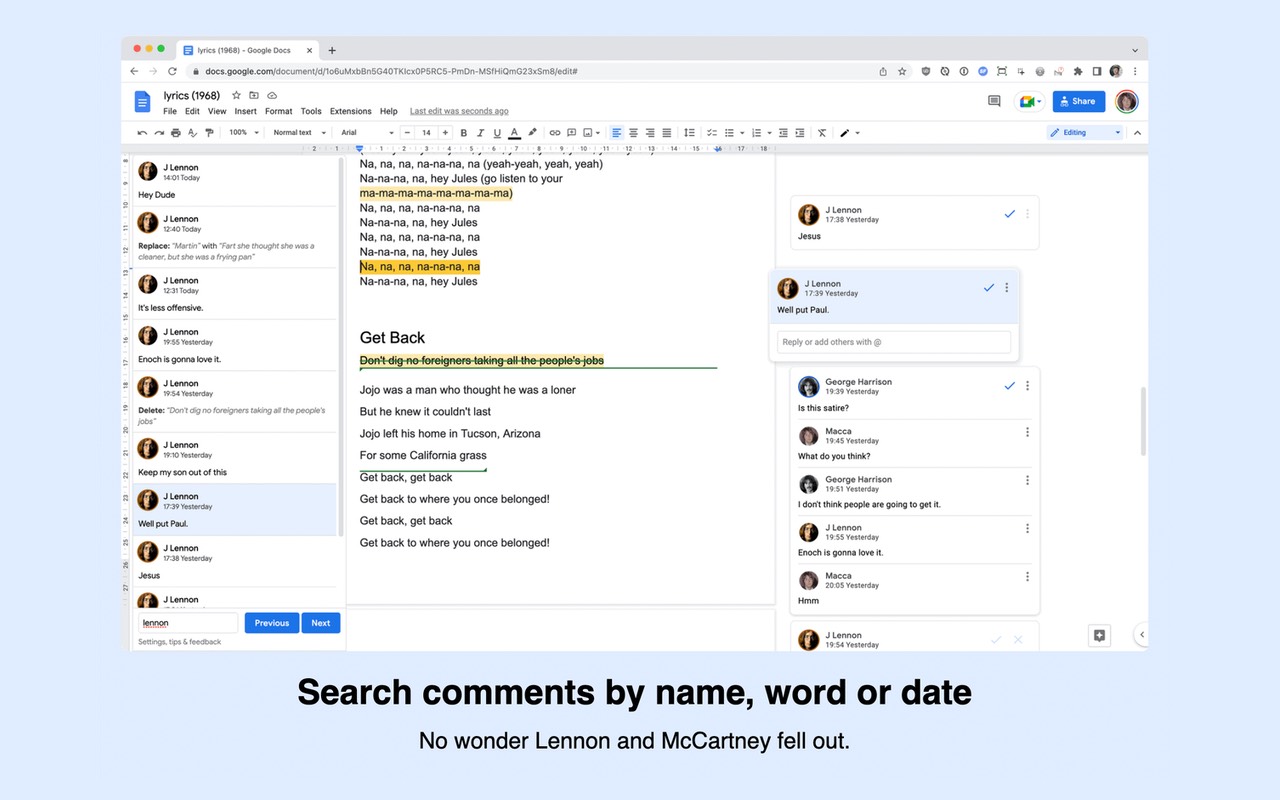The width and height of the screenshot is (1280, 800).
Task: Move the document using the folder icon
Action: (254, 95)
